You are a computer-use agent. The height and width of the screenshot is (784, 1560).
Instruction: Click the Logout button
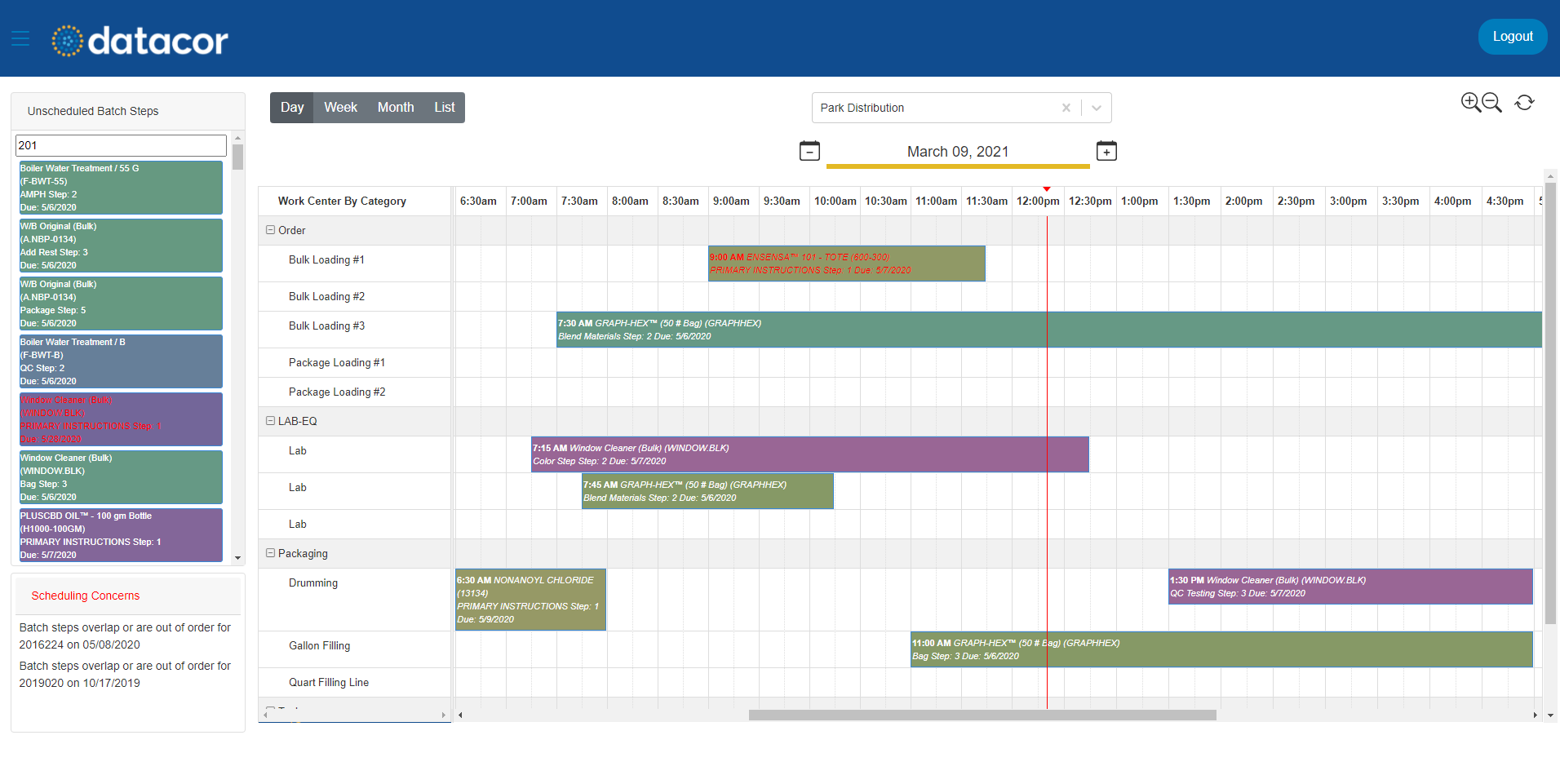click(1512, 36)
